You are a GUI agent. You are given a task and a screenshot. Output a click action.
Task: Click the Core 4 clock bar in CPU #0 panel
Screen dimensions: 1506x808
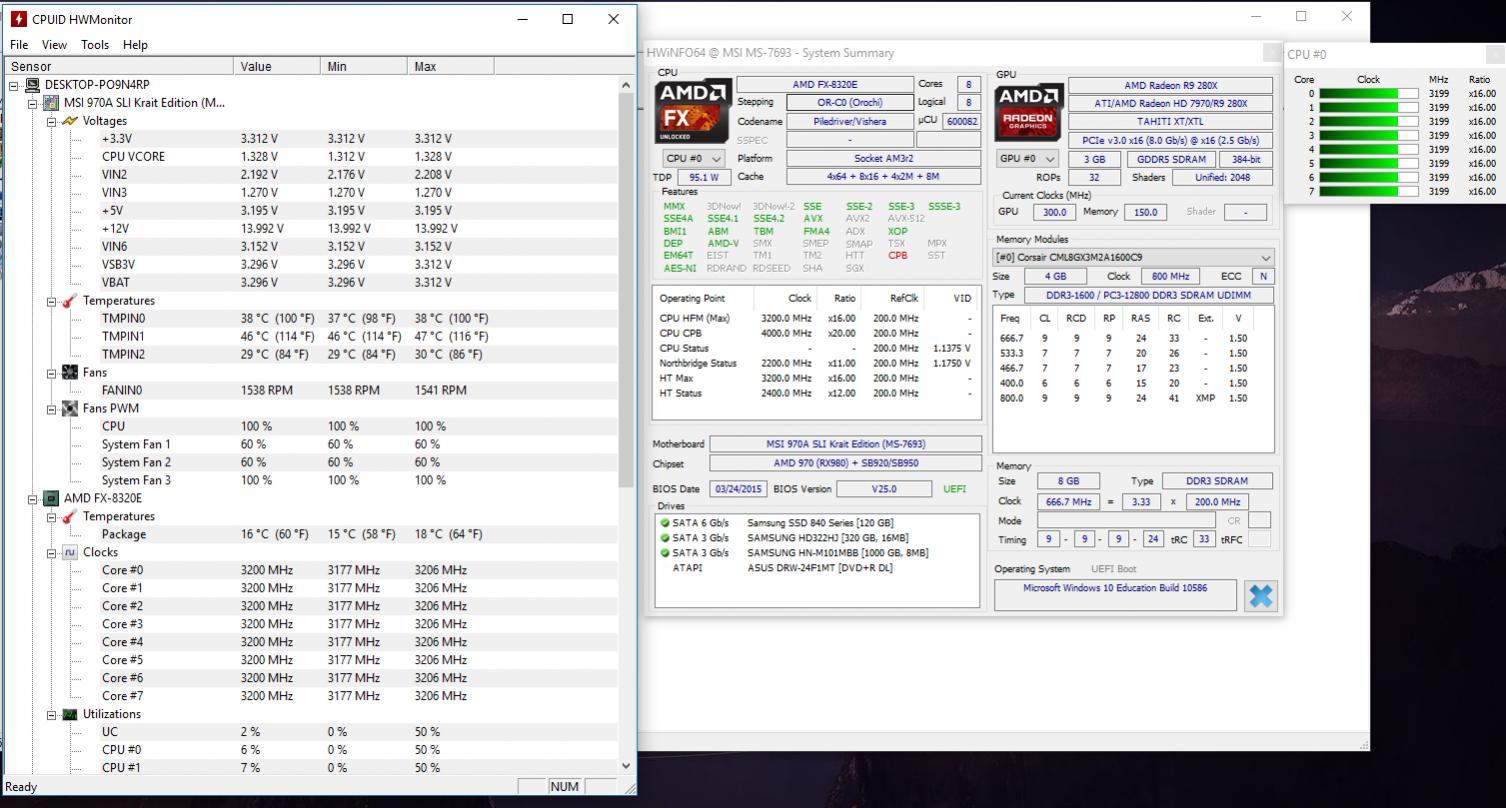(x=1369, y=149)
